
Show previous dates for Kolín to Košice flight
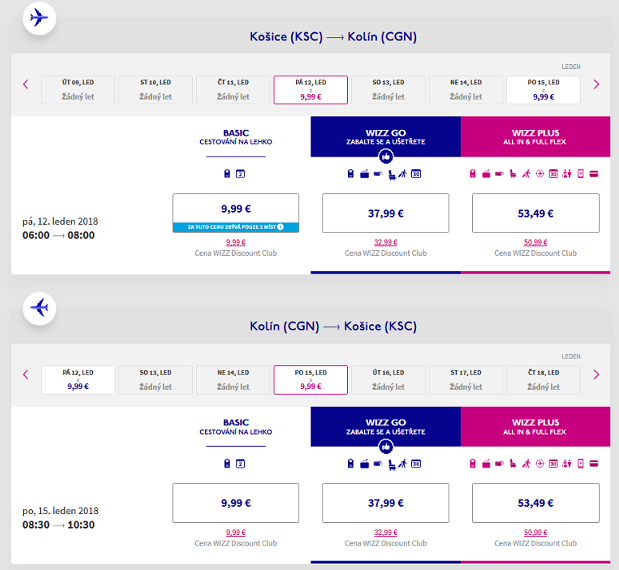point(26,374)
